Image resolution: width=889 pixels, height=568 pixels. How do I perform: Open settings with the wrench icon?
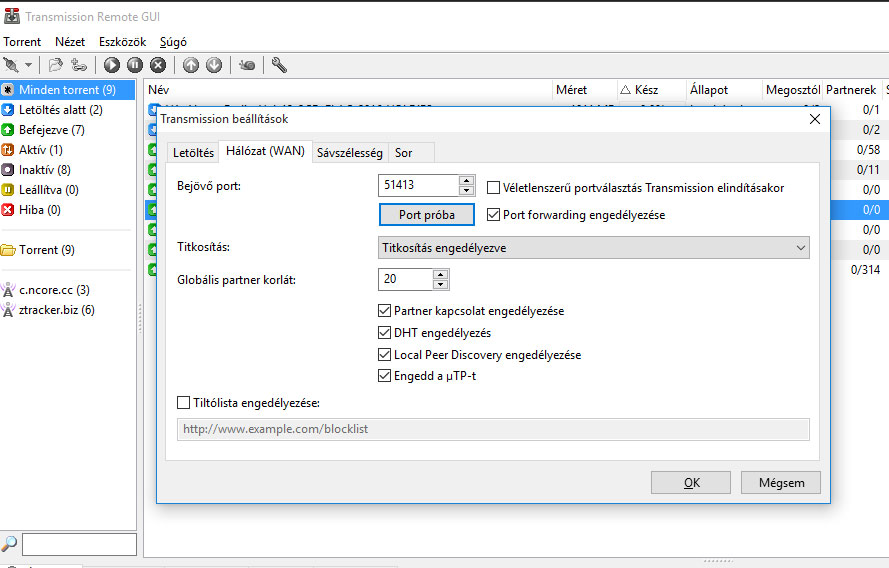pos(279,65)
